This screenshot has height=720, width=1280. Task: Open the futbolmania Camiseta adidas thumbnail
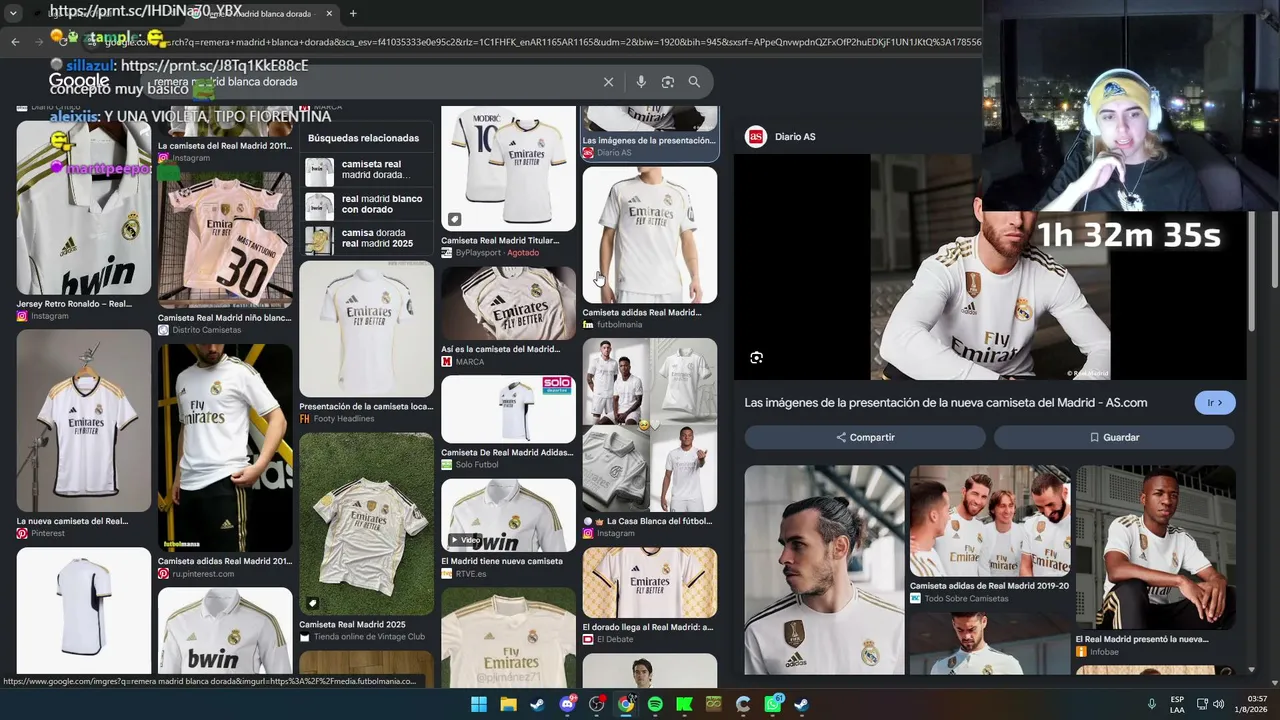click(650, 235)
